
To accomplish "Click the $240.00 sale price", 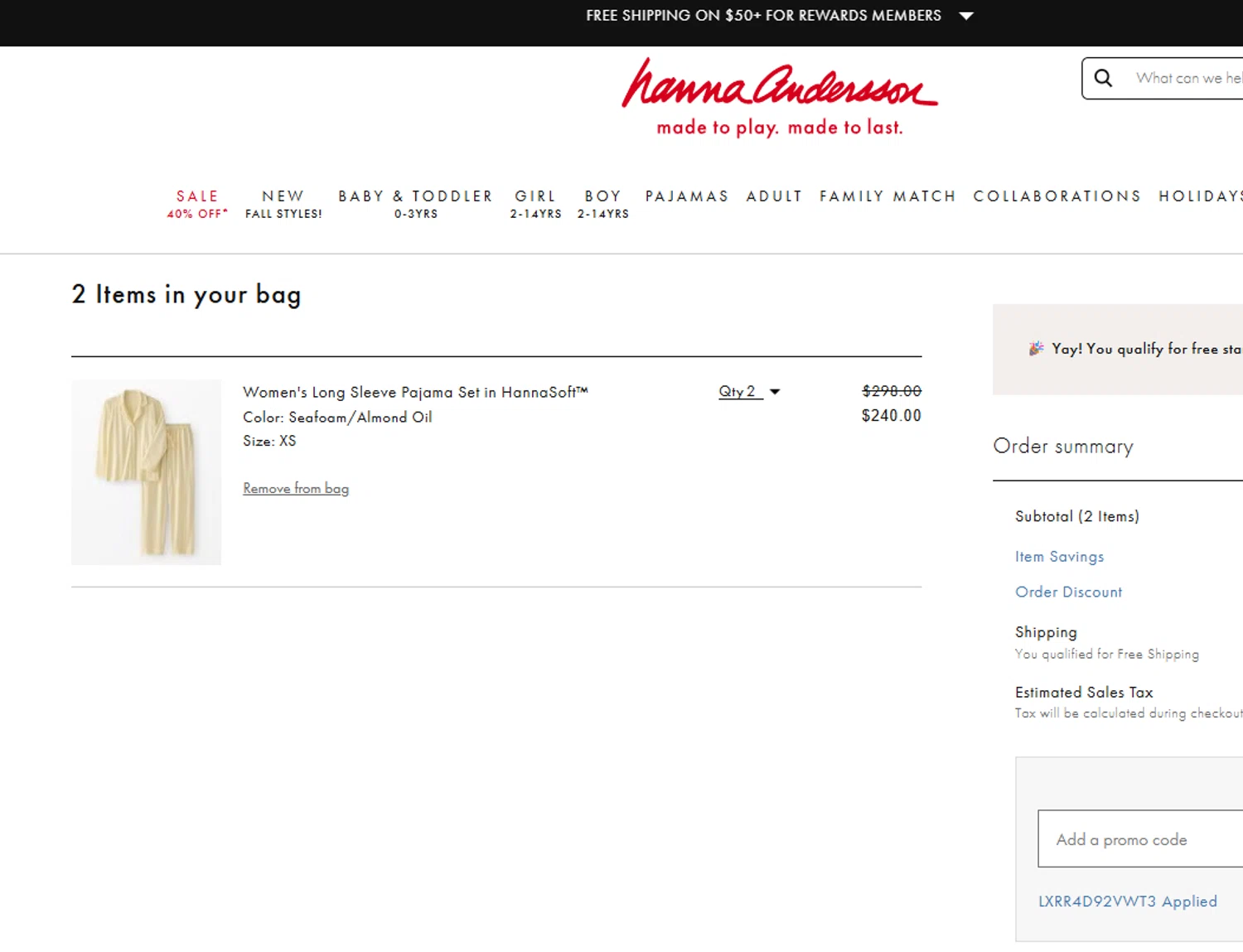I will pos(891,416).
